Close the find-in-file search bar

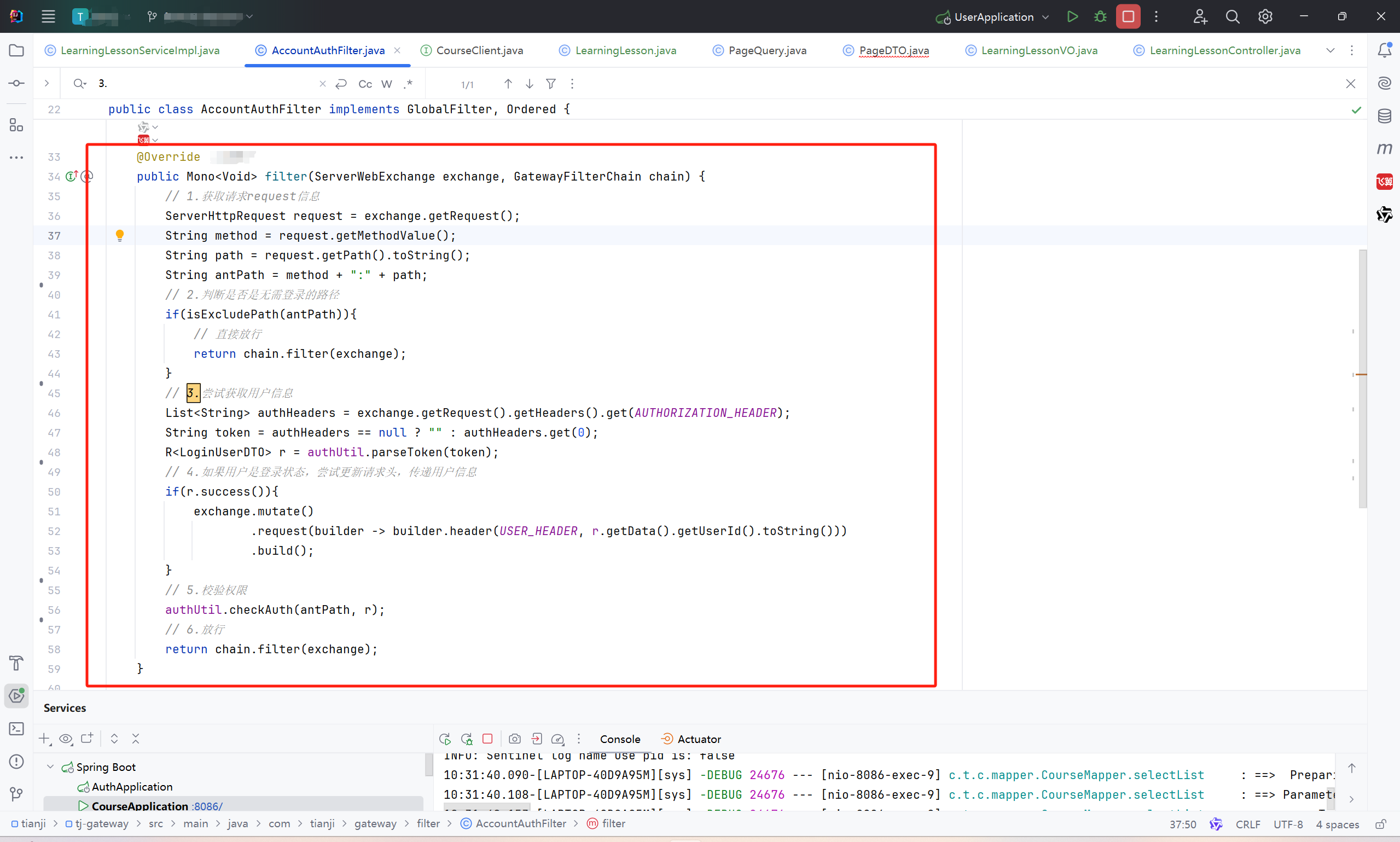pos(1351,84)
